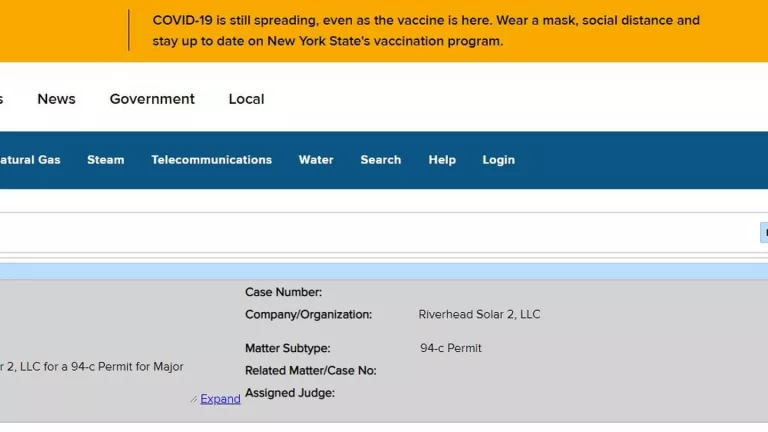Go to the Natural Gas section

pyautogui.click(x=29, y=160)
